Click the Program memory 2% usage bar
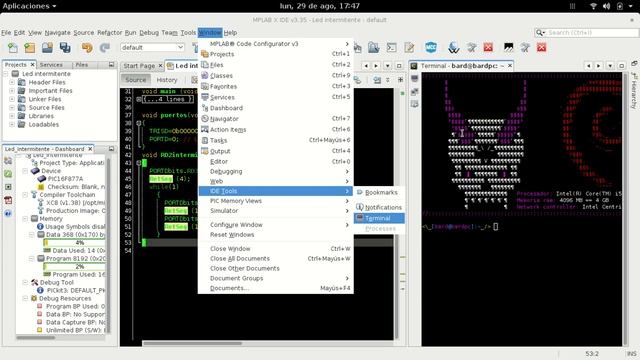This screenshot has width=640, height=360. tap(74, 267)
